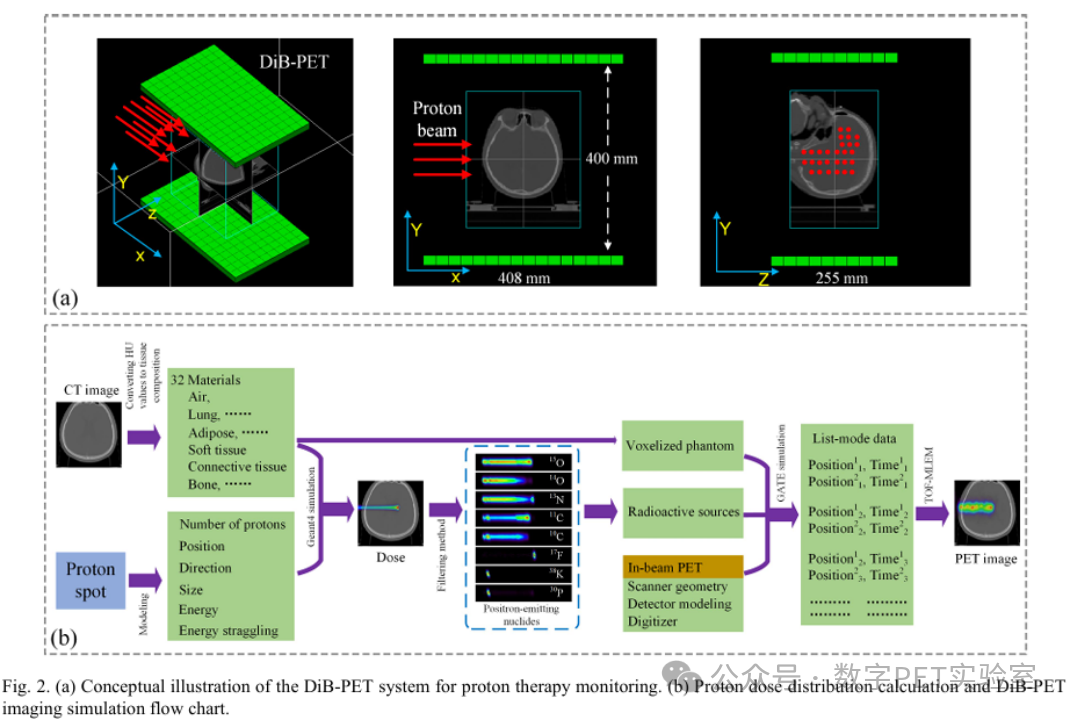
Task: Select the CT image thumbnail
Action: 88,433
